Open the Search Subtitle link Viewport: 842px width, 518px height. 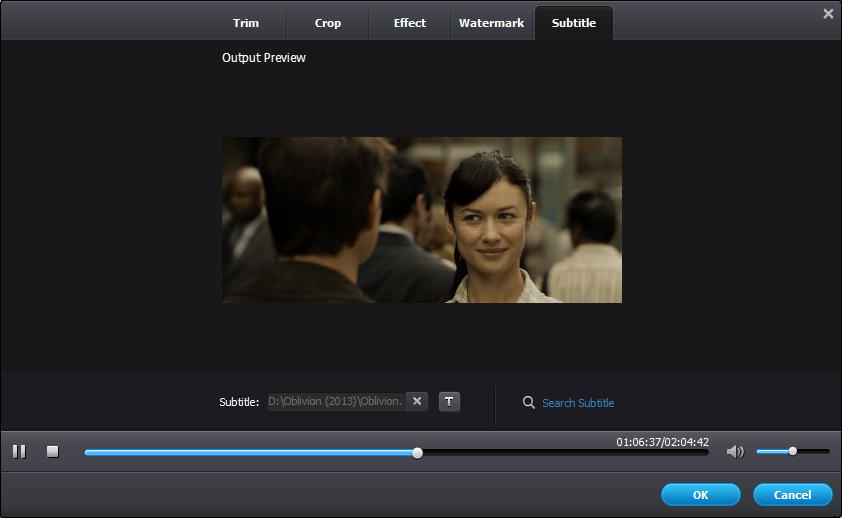(578, 403)
